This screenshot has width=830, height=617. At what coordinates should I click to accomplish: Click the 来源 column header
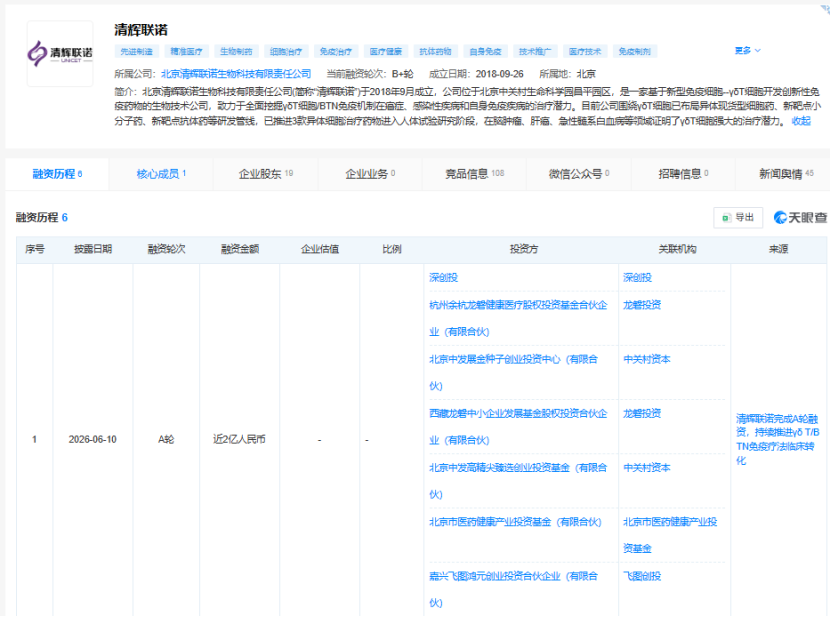point(779,249)
